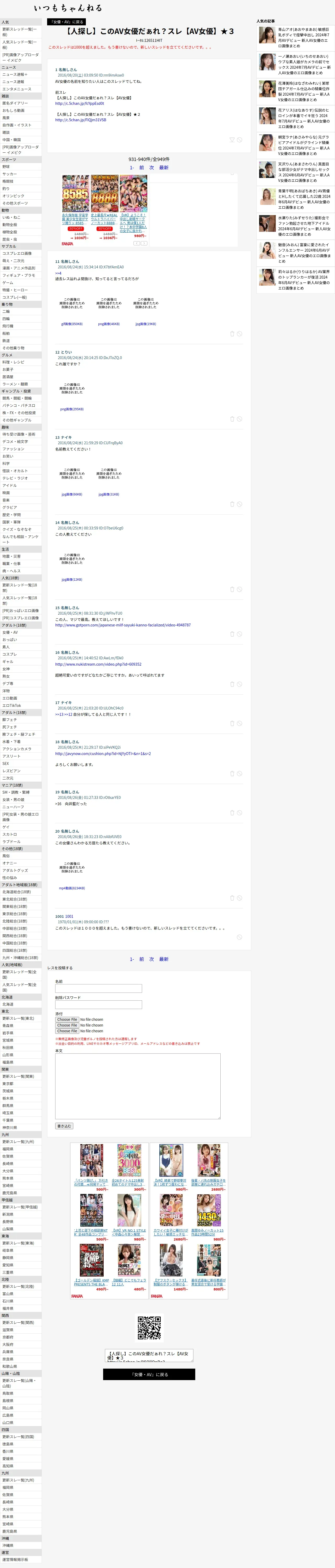Click report ban icon on post 13
This screenshot has width=335, height=1568.
pyautogui.click(x=239, y=504)
